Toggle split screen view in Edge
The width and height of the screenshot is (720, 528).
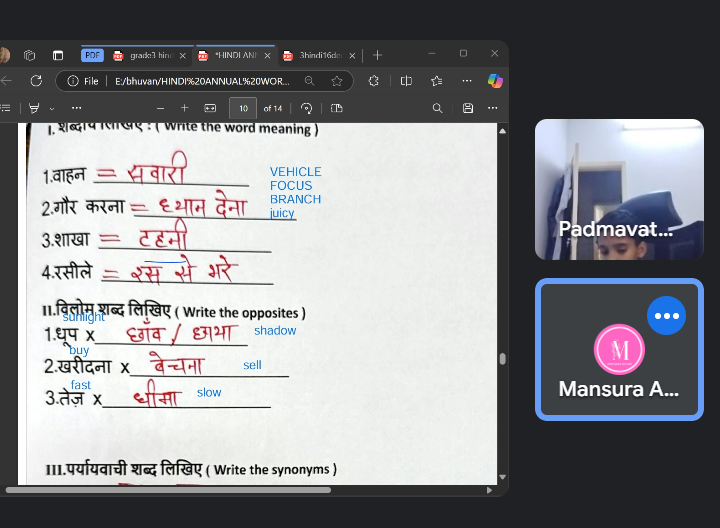coord(406,81)
